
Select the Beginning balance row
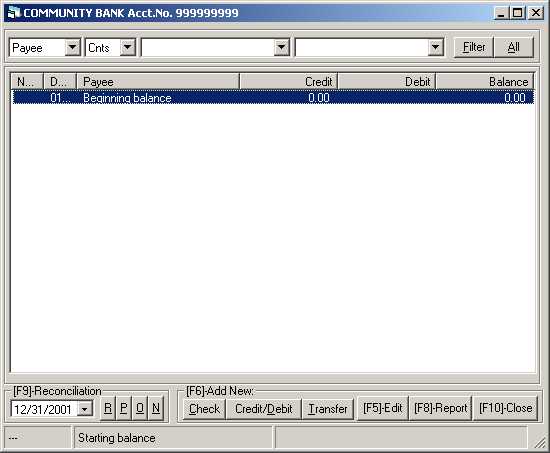pyautogui.click(x=273, y=98)
